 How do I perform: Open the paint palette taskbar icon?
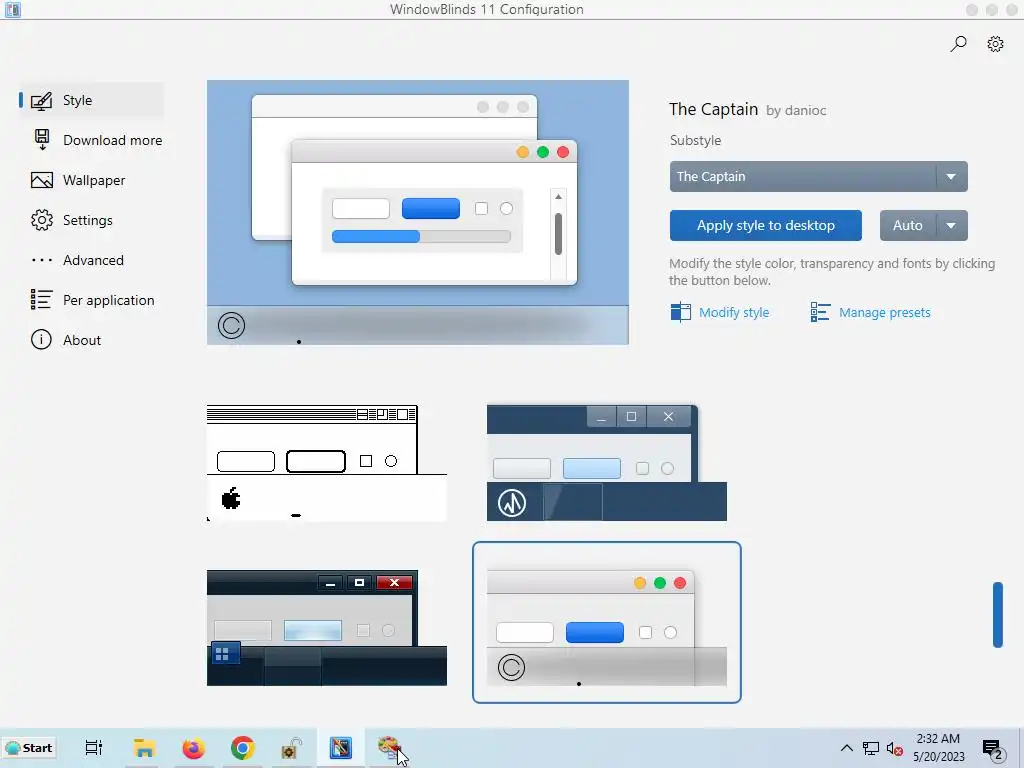pos(389,746)
